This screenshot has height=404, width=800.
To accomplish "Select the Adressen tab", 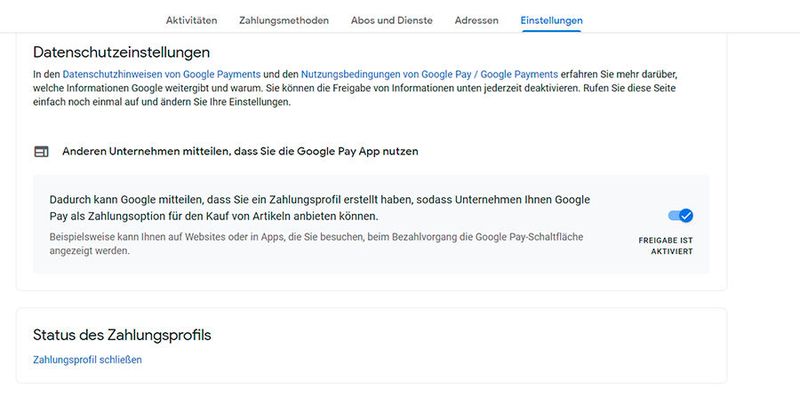I will pos(477,20).
